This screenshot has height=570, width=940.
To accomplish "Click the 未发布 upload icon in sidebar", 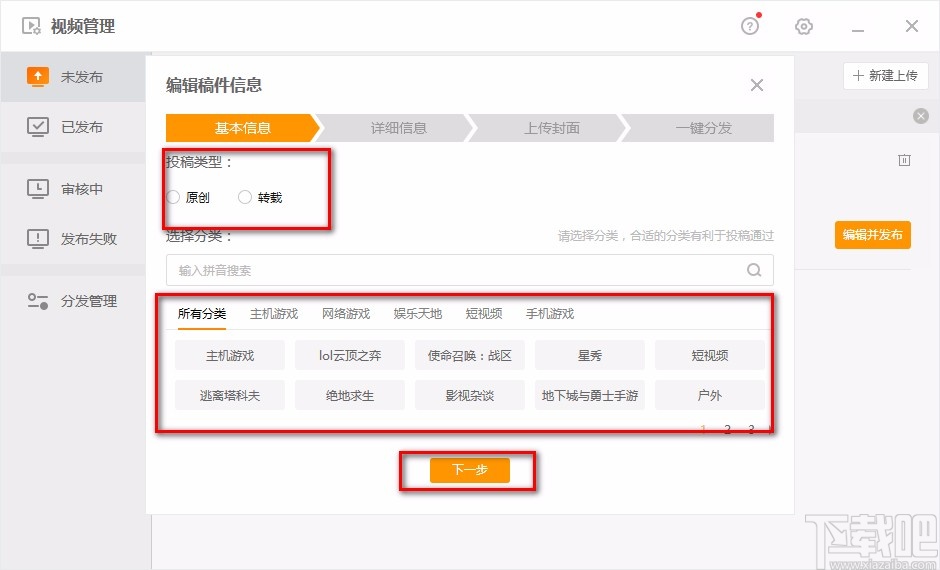I will [38, 77].
